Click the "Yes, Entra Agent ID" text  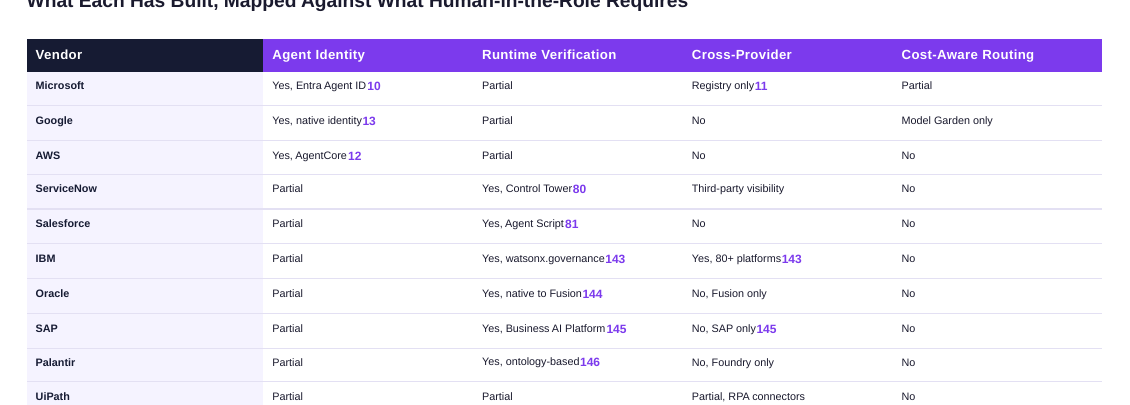(319, 85)
